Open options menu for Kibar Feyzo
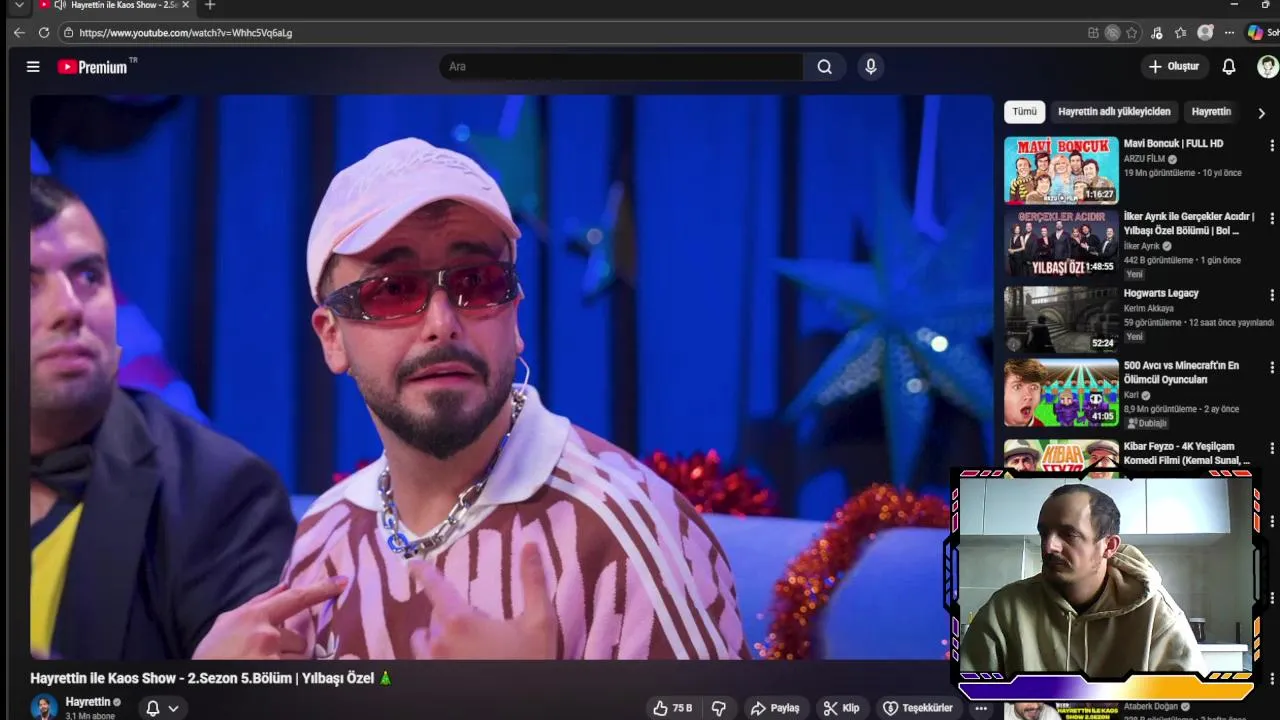 [x=1272, y=449]
